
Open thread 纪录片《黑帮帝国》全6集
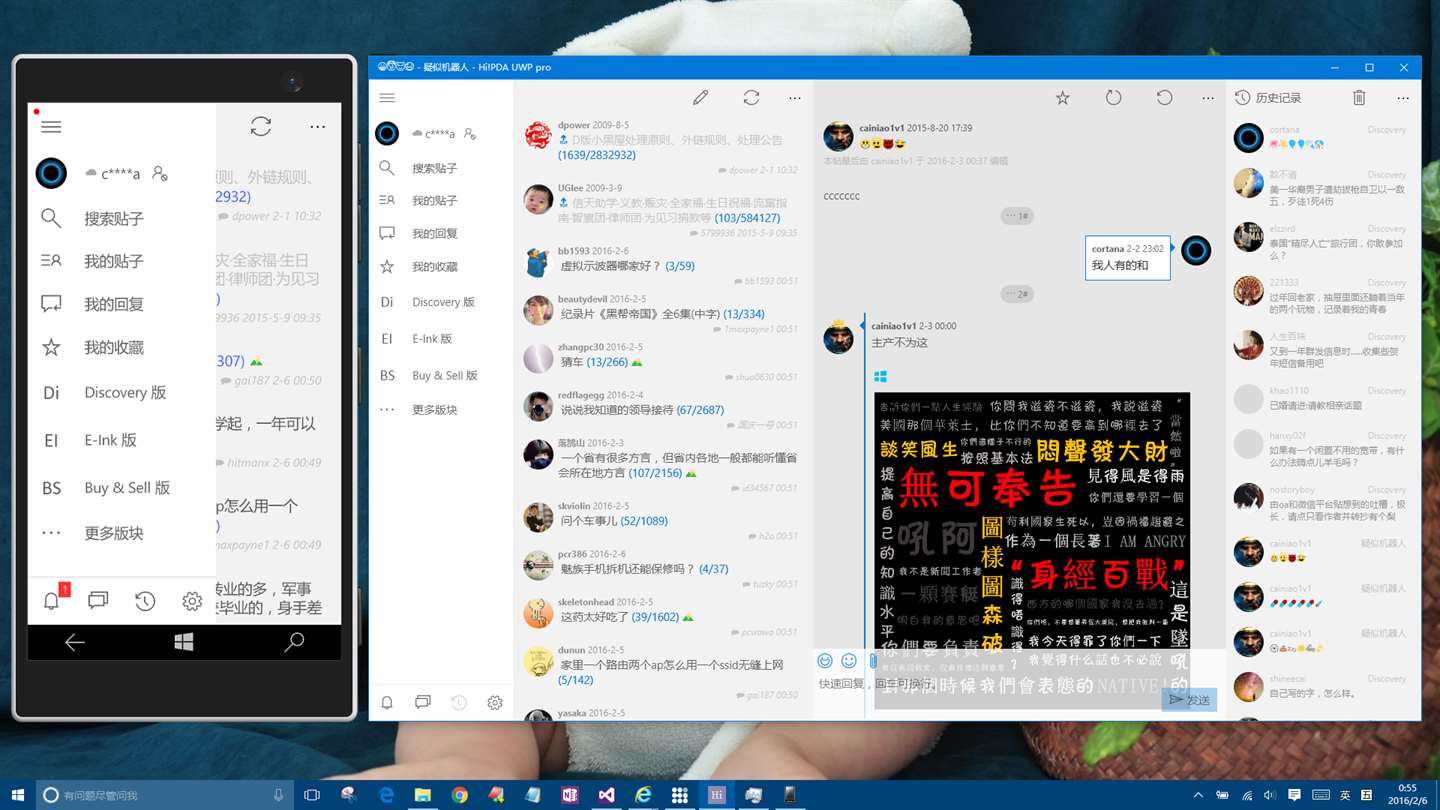click(640, 314)
